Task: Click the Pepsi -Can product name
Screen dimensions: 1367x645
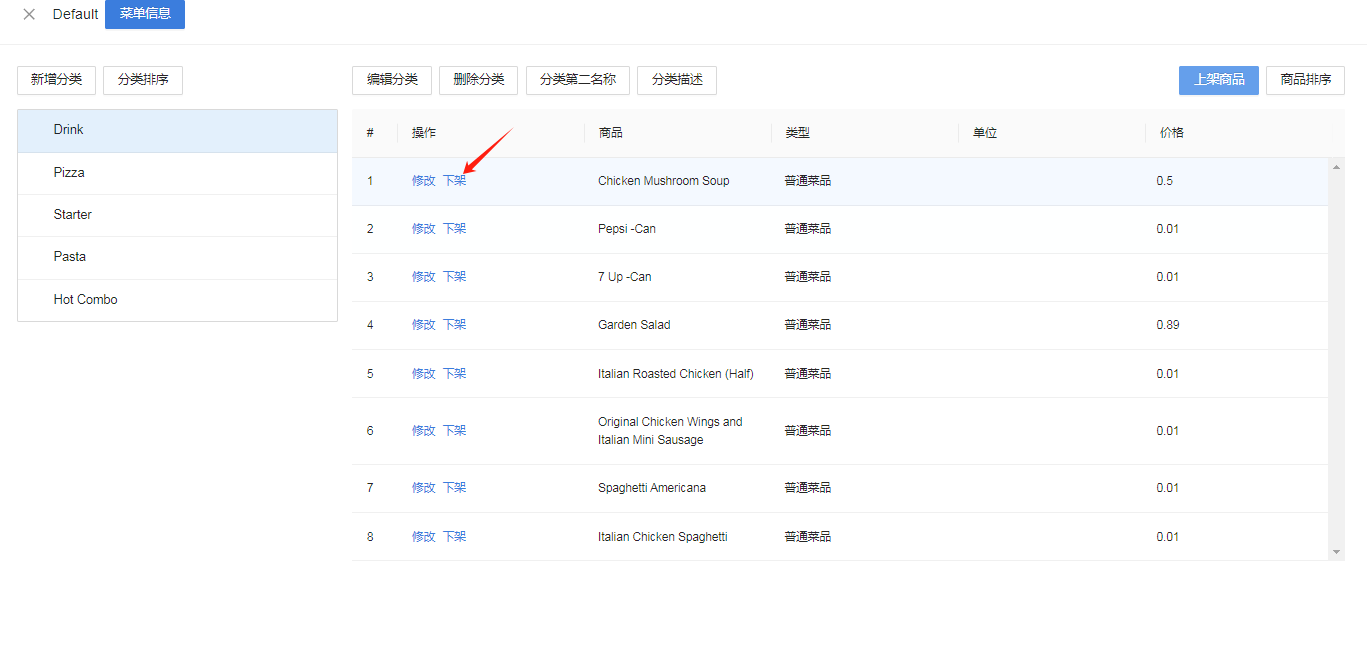Action: click(x=627, y=229)
